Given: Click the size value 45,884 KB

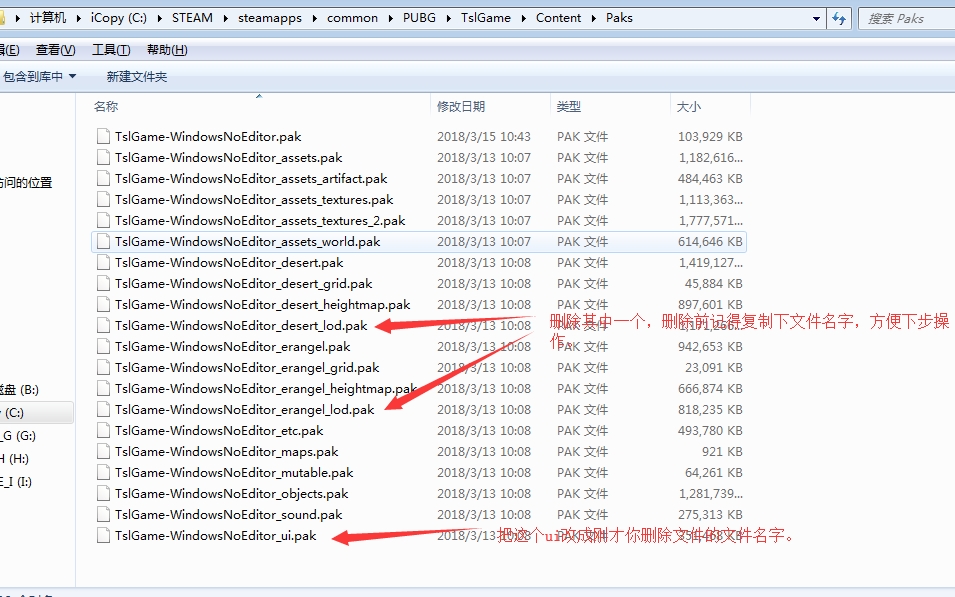Looking at the screenshot, I should click(714, 283).
